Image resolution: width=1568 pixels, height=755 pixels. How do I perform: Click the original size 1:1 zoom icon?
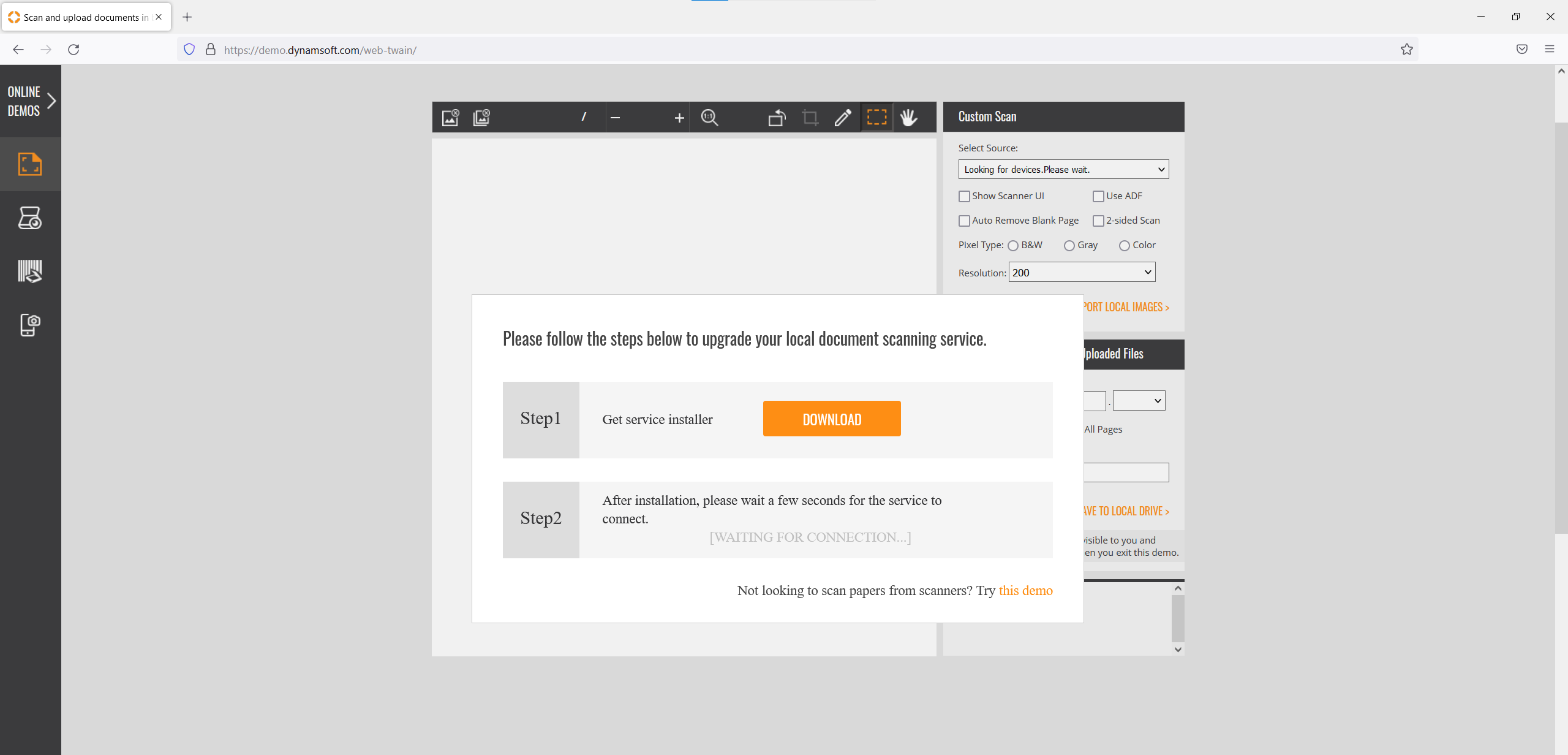coord(709,117)
